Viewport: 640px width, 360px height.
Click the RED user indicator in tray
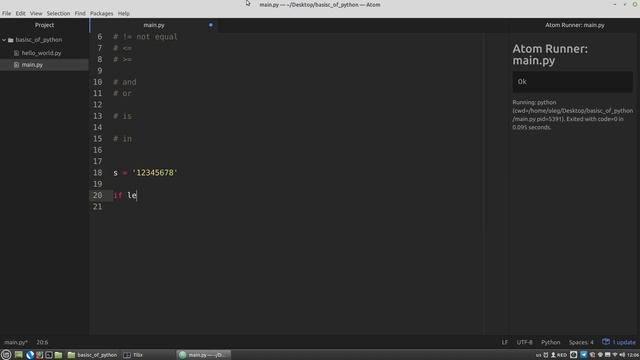pos(559,355)
